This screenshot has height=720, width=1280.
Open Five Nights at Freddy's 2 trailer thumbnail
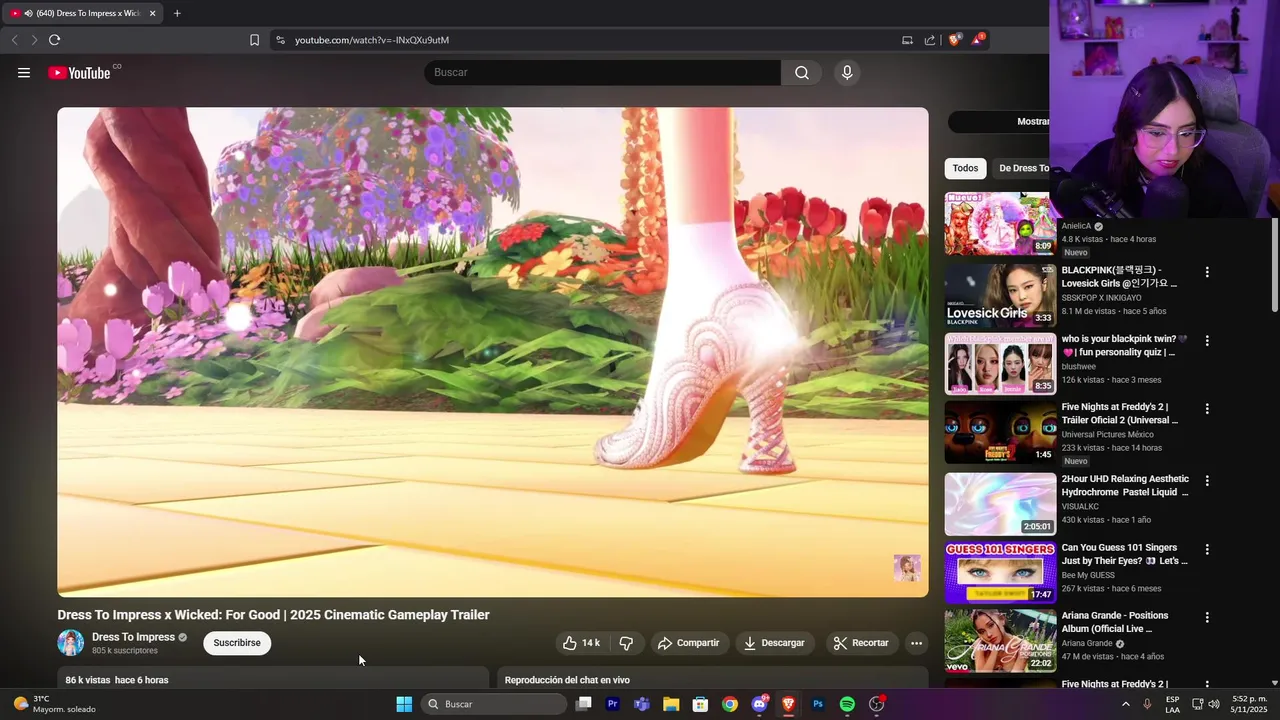click(1000, 432)
